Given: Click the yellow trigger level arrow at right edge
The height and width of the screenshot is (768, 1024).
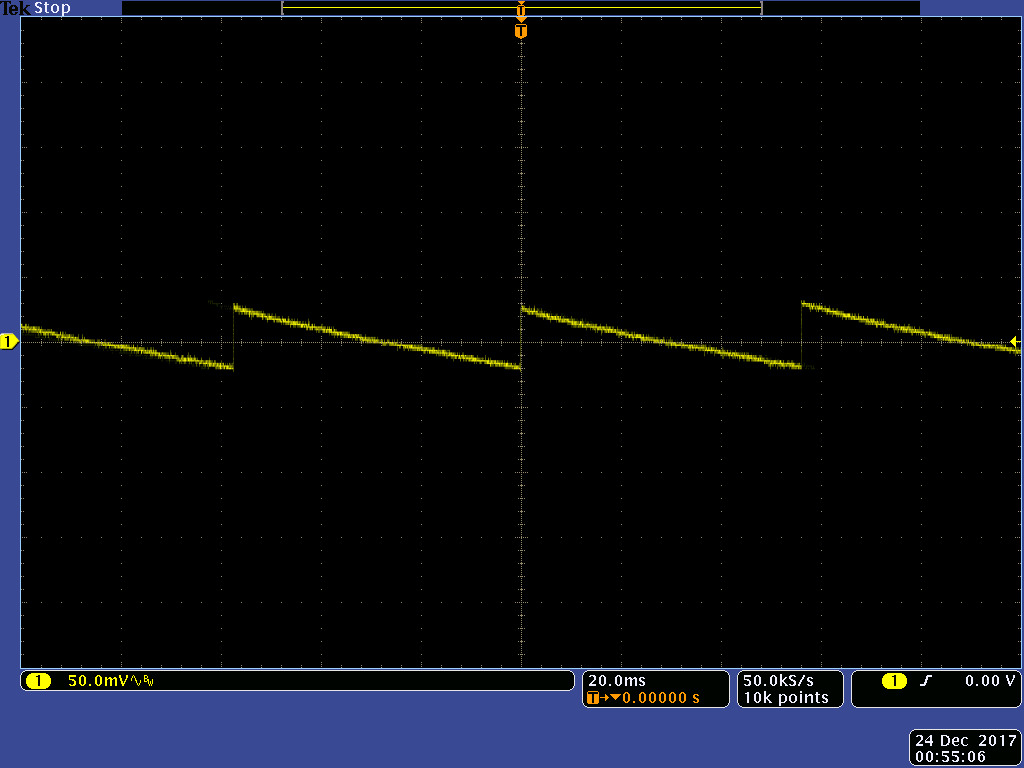Looking at the screenshot, I should (1014, 342).
